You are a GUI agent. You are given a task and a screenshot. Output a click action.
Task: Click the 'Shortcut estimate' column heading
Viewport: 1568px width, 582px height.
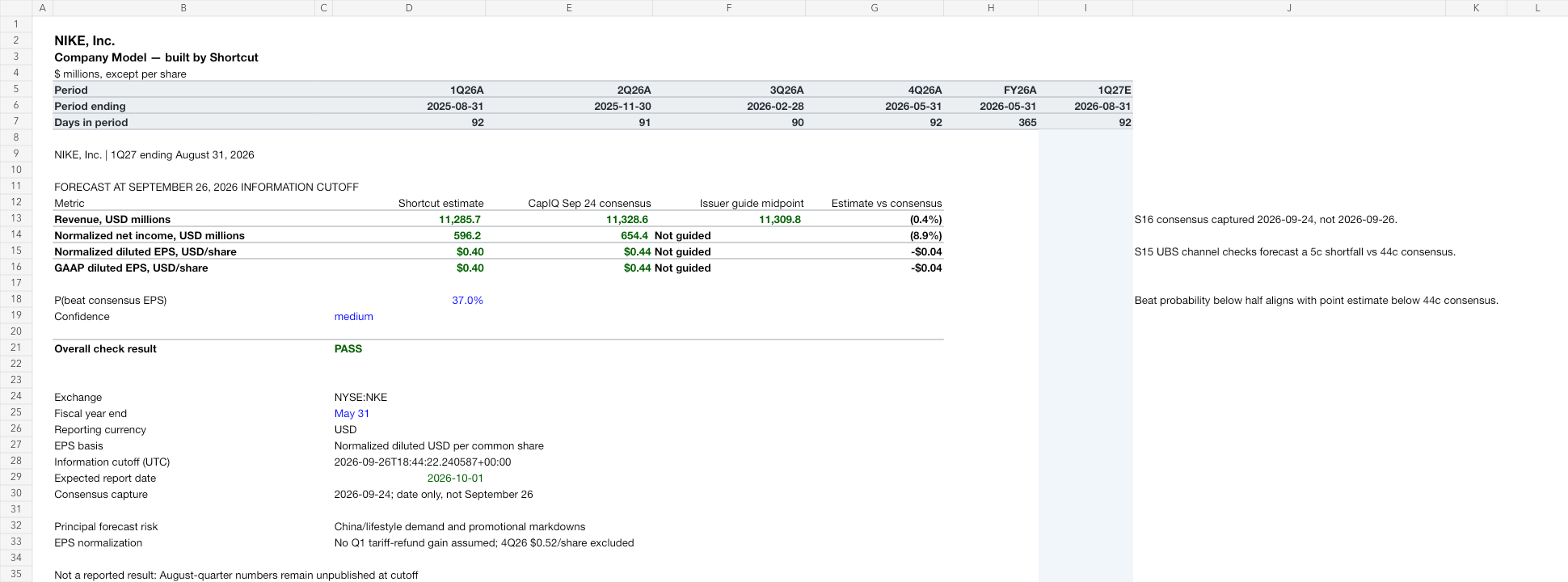point(440,203)
